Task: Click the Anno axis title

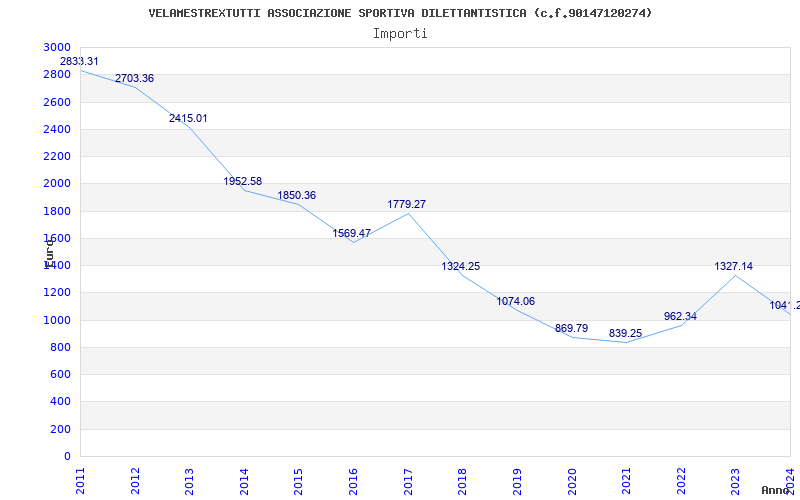Action: click(x=774, y=490)
